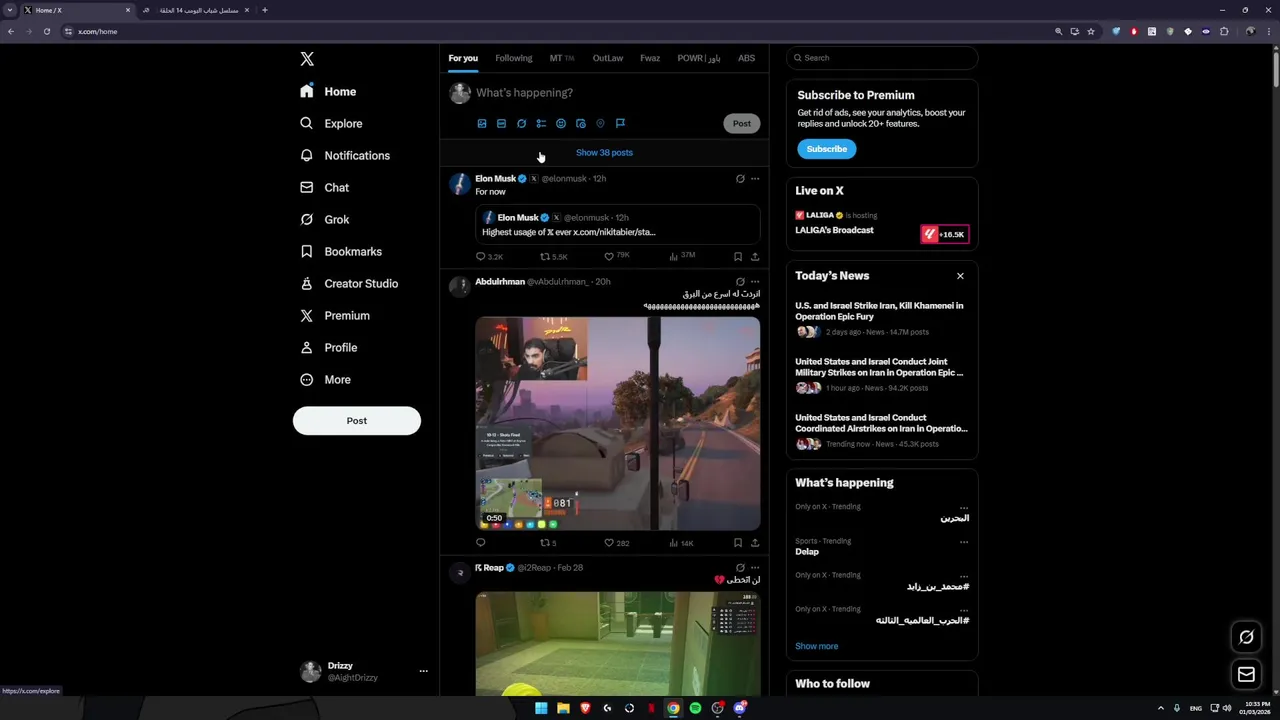
Task: Switch to the OutLaw tab
Action: tap(608, 58)
